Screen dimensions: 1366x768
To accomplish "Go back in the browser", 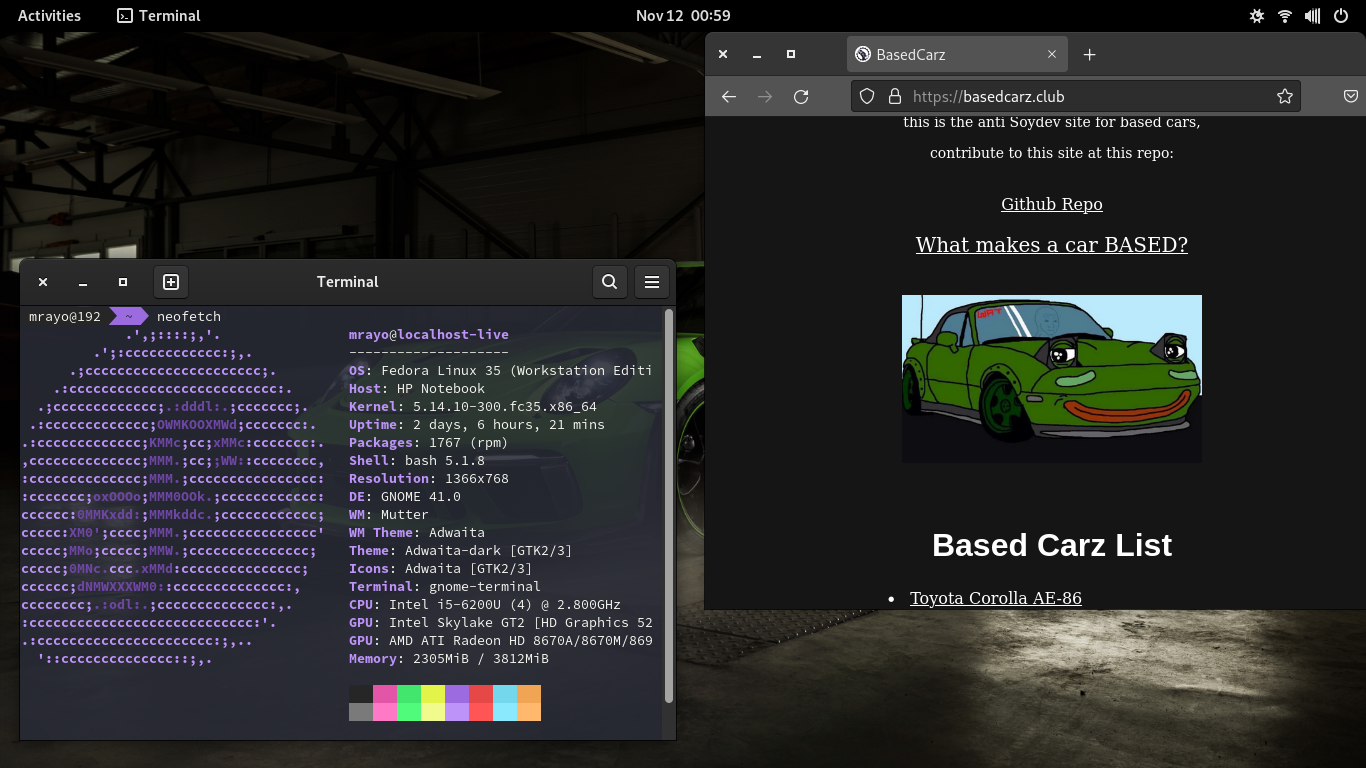I will tap(729, 97).
